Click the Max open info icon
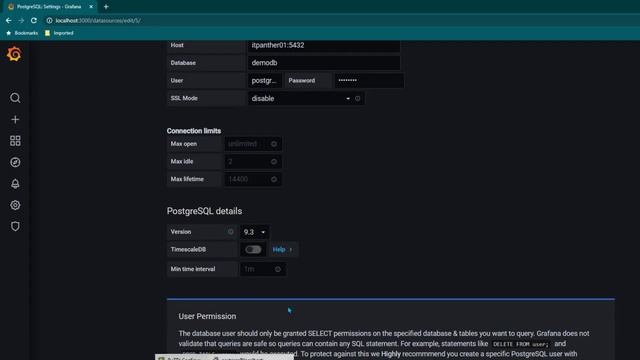 (x=274, y=144)
